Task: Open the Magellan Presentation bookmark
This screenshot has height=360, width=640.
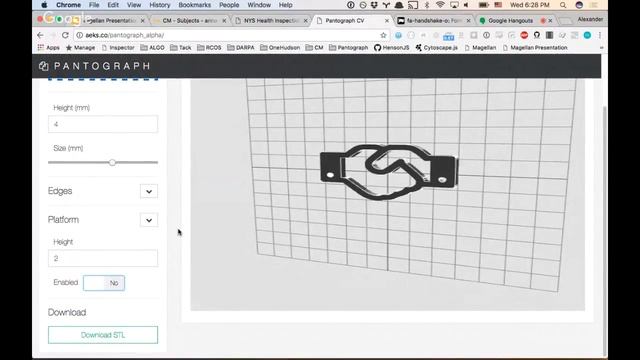Action: coord(535,48)
